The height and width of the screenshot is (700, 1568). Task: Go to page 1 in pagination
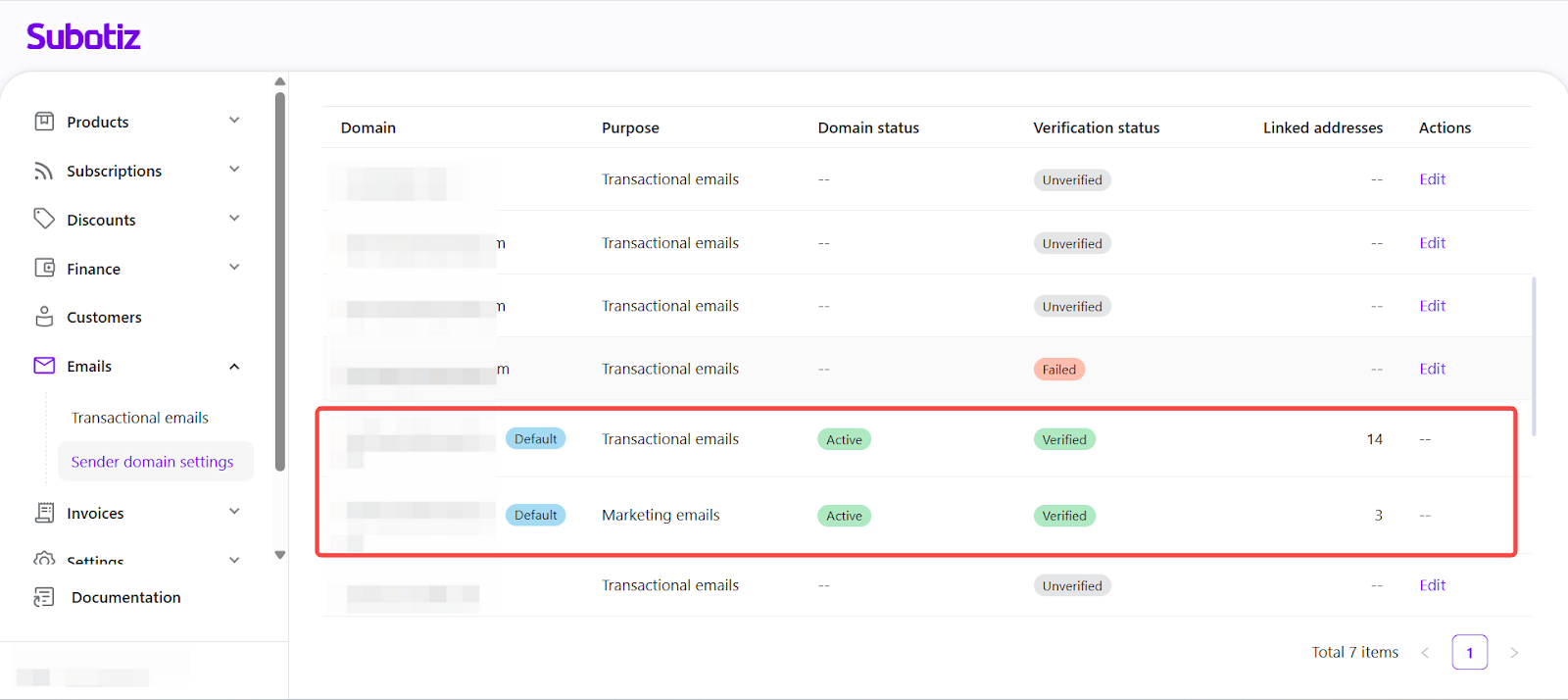coord(1469,653)
